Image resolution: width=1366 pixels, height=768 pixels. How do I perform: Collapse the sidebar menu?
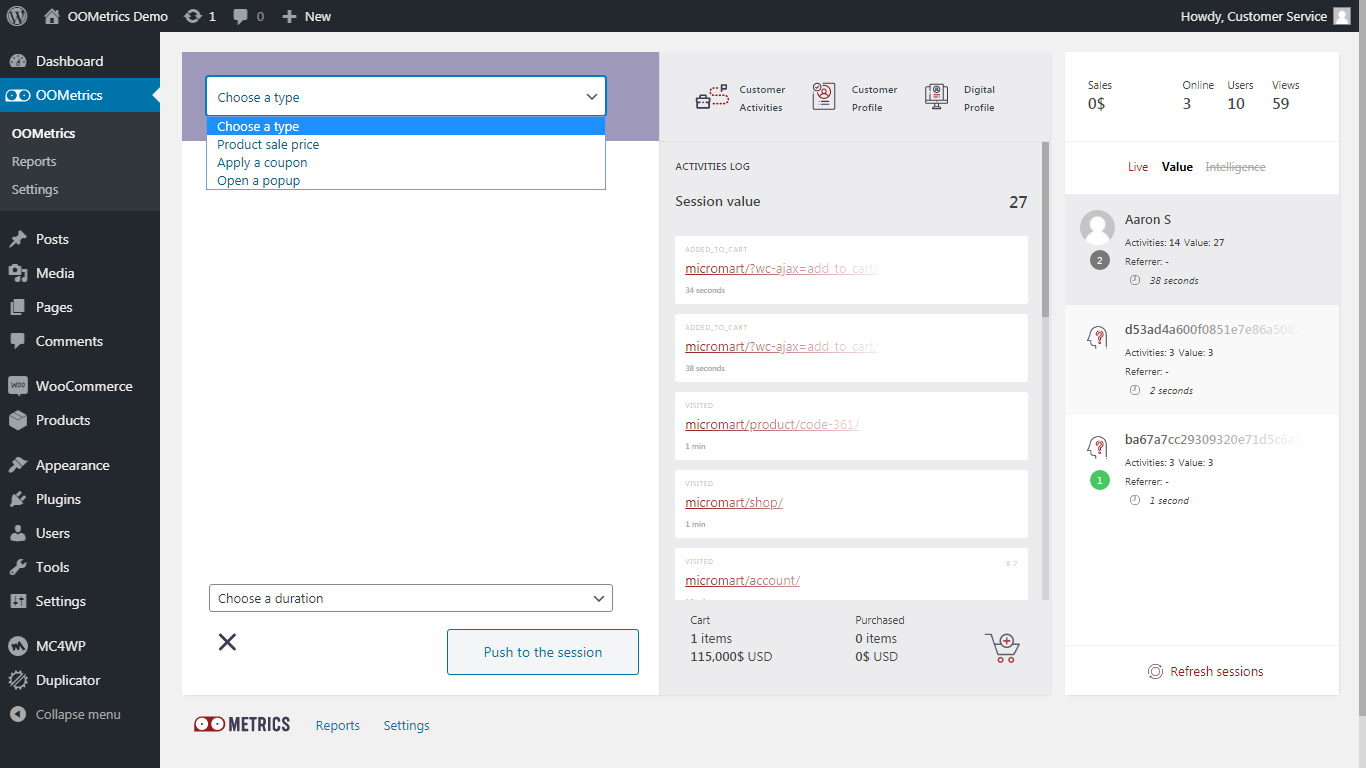point(80,714)
